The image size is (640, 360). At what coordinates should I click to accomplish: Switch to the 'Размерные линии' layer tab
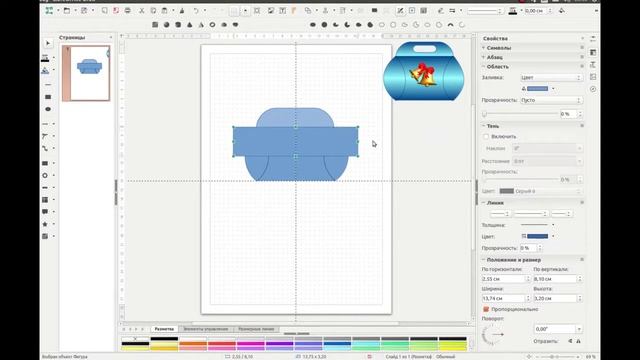(x=256, y=329)
